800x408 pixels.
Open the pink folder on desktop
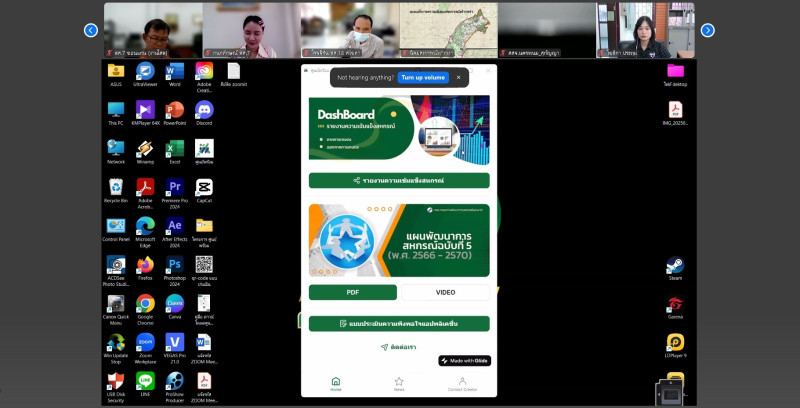pyautogui.click(x=676, y=71)
